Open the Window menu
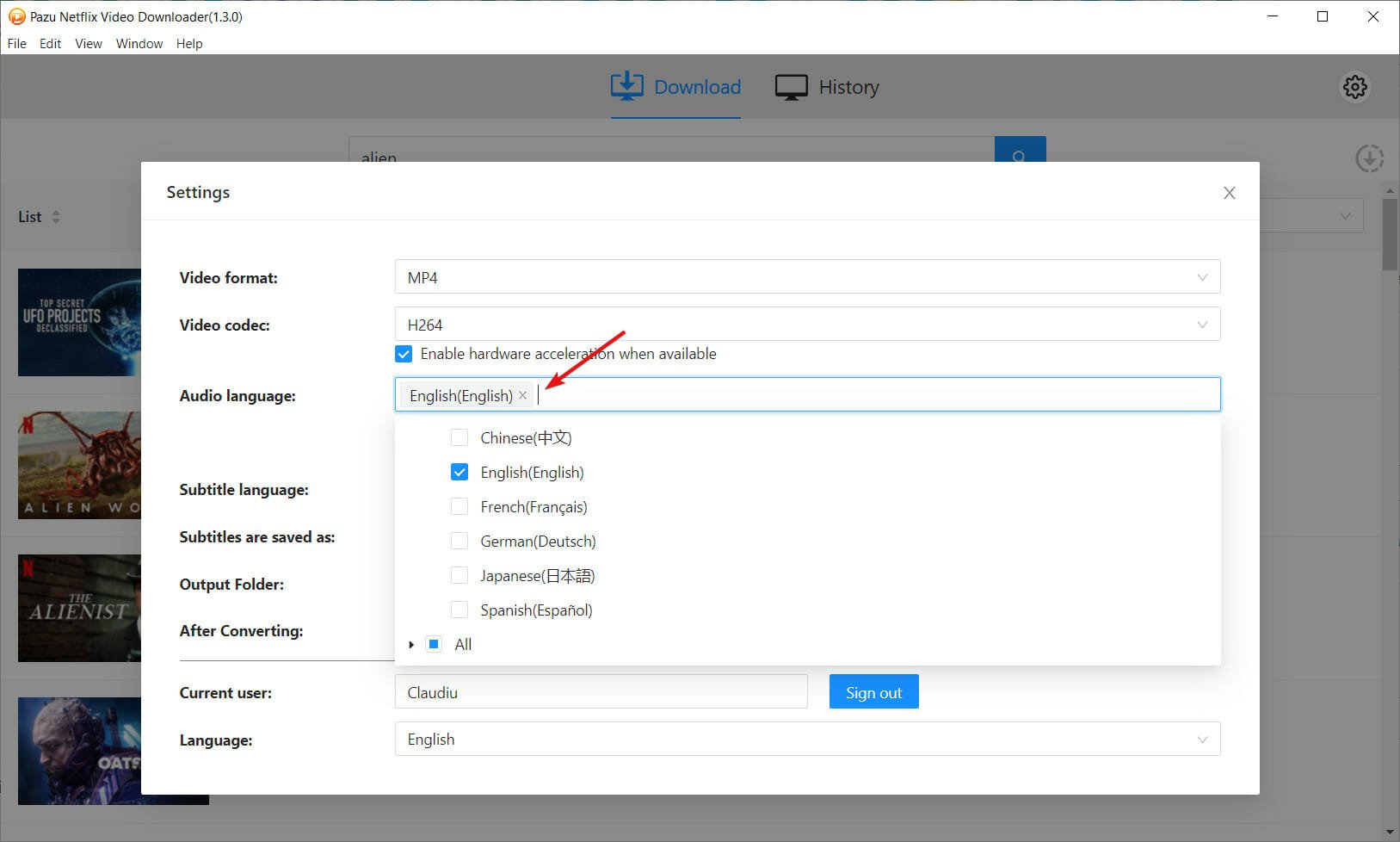The width and height of the screenshot is (1400, 842). click(139, 44)
